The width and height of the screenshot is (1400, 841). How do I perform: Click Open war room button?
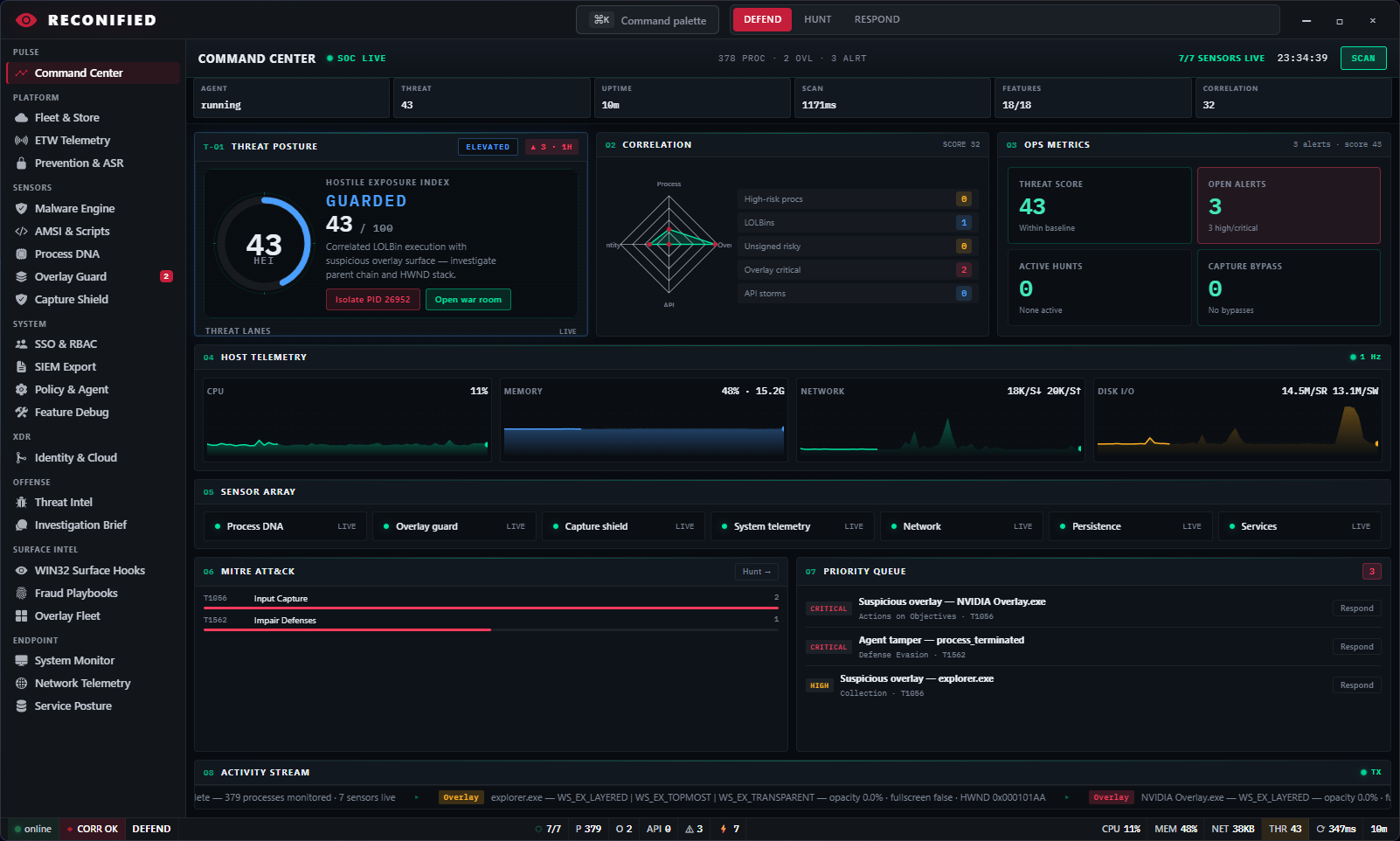[468, 300]
